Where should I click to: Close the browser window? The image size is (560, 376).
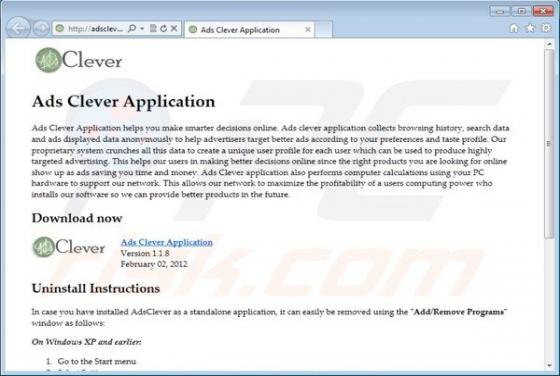coord(543,11)
